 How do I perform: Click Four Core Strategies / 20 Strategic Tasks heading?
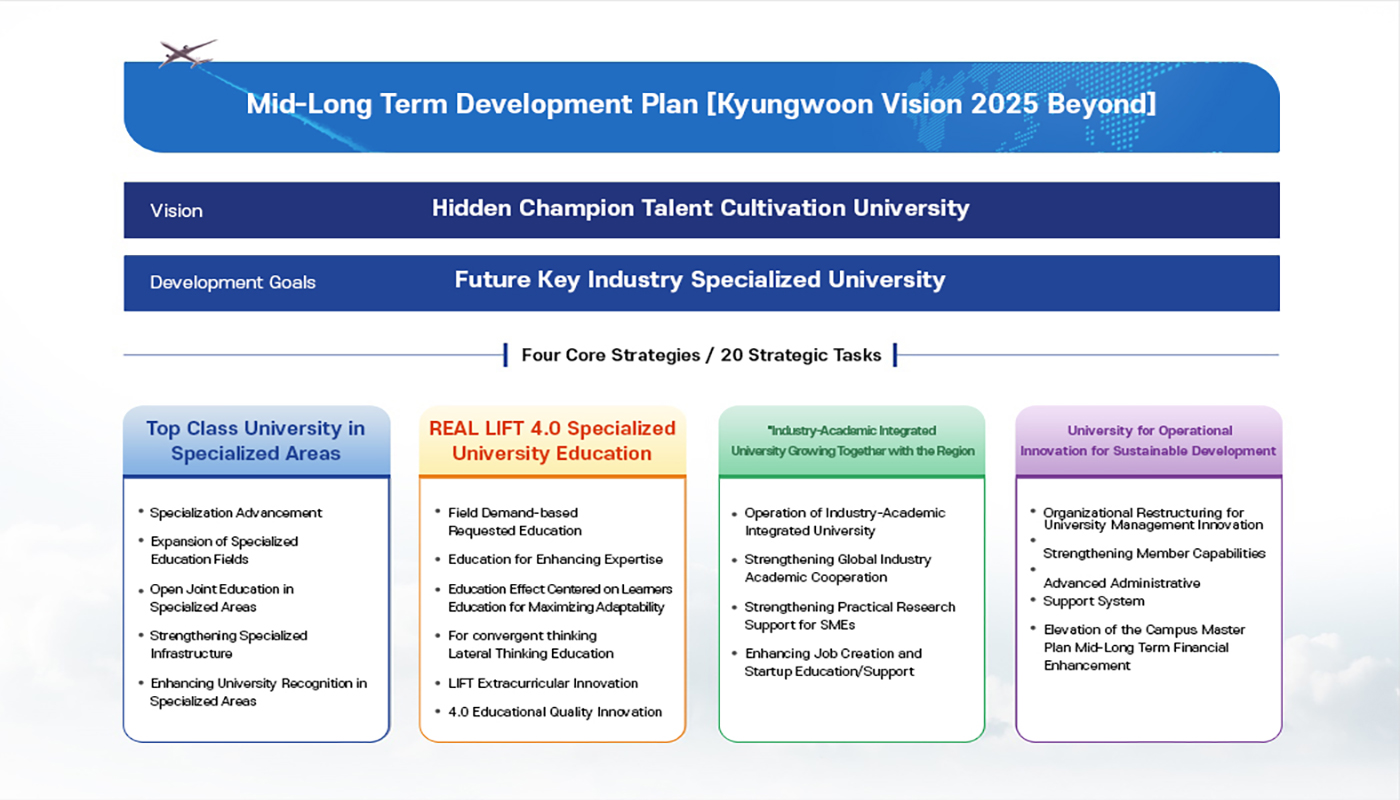point(701,355)
